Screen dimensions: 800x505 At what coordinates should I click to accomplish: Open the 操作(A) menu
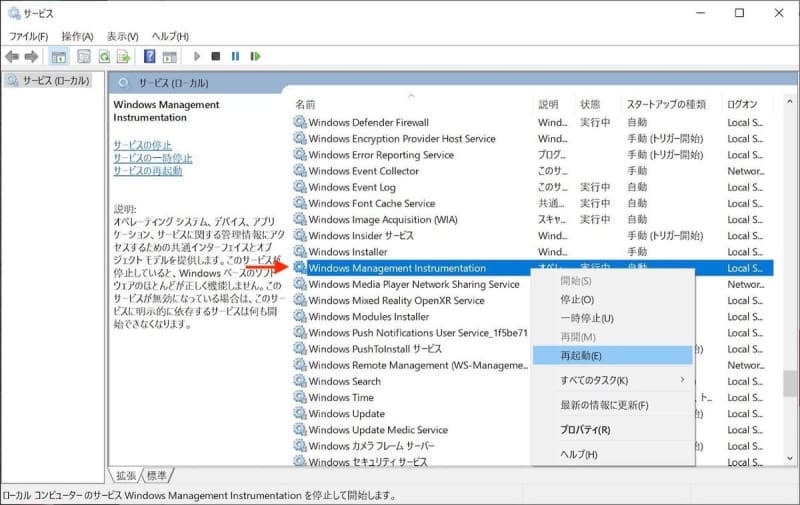(78, 36)
